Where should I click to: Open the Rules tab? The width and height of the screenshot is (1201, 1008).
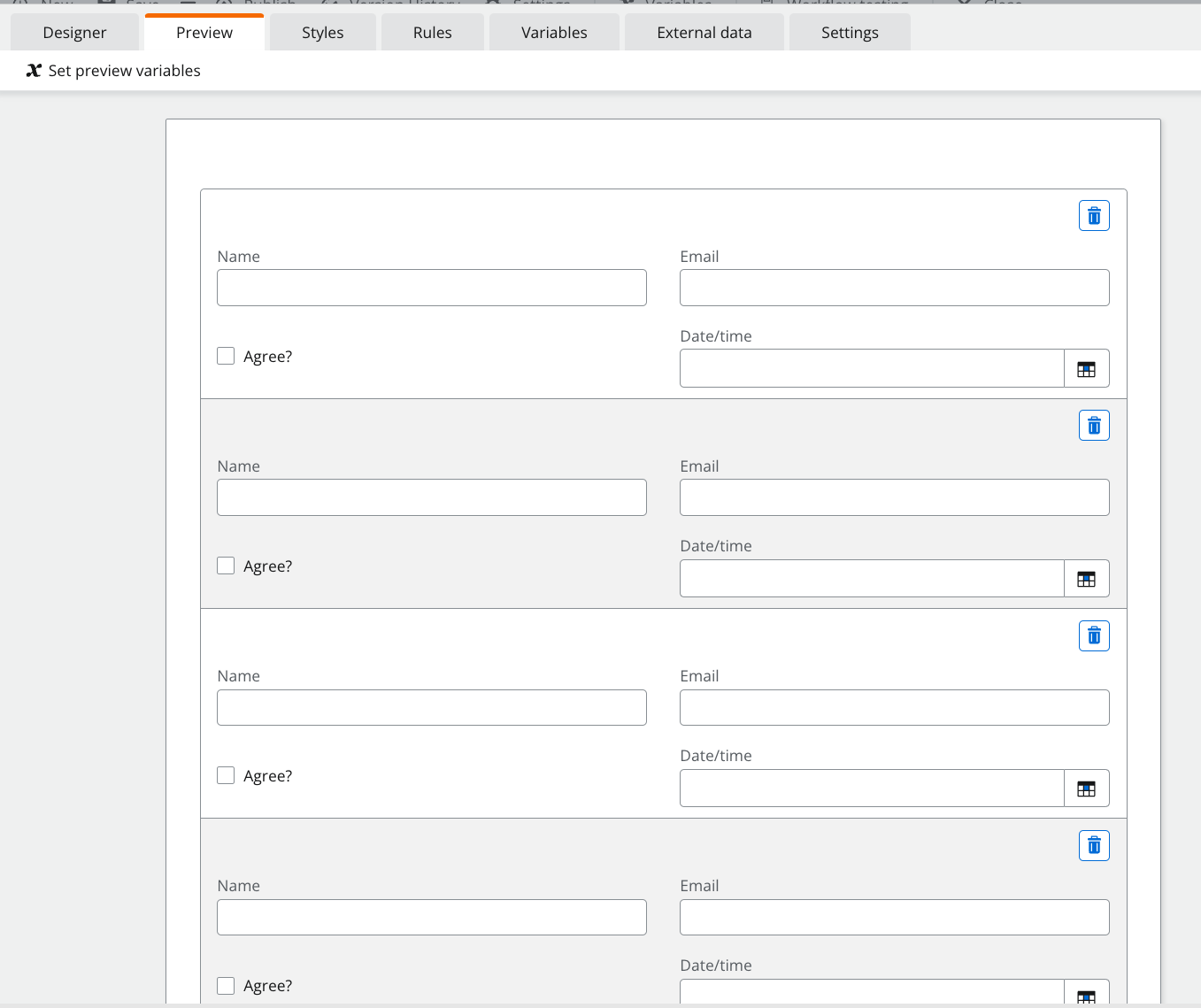click(x=432, y=32)
